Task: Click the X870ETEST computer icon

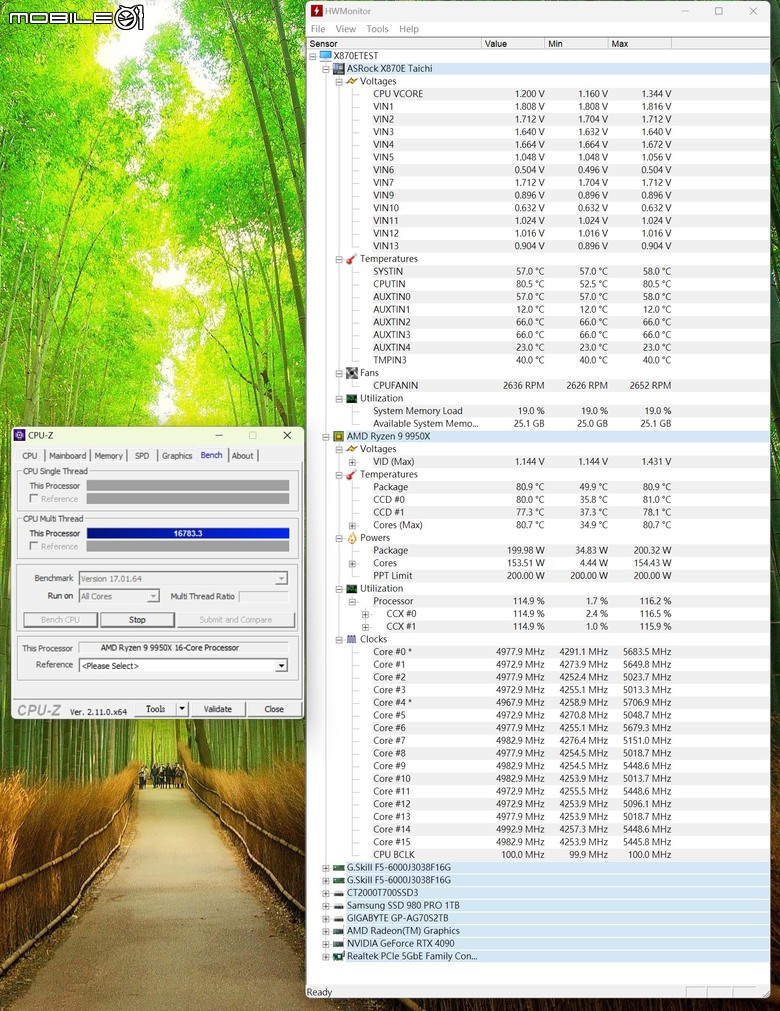Action: click(326, 55)
